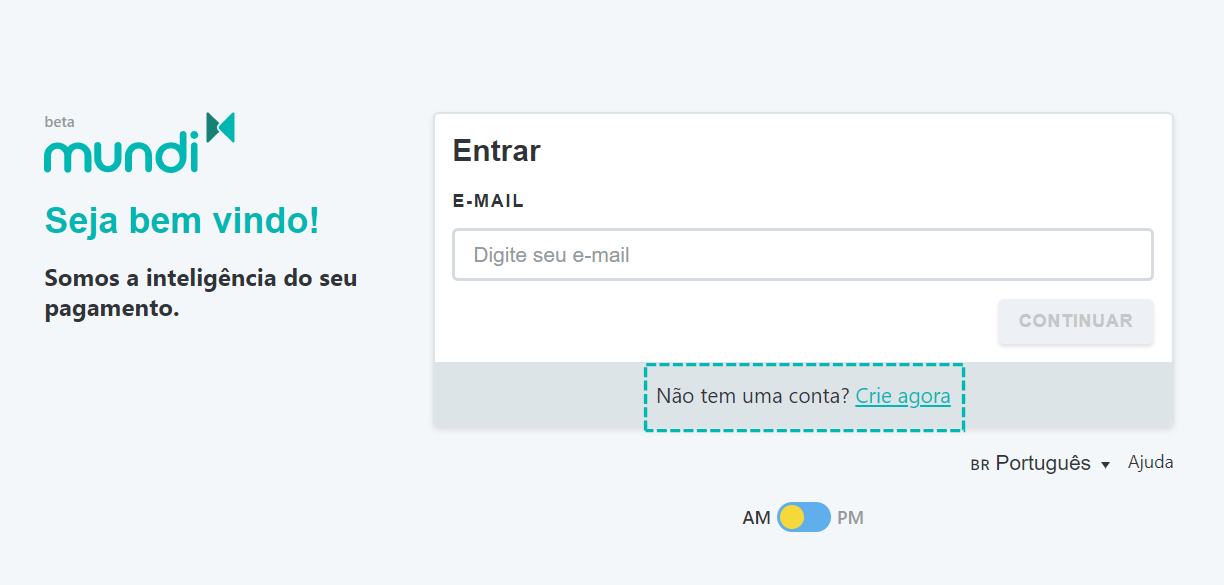1224x585 pixels.
Task: Select the AM label beside the switch
Action: tap(757, 518)
